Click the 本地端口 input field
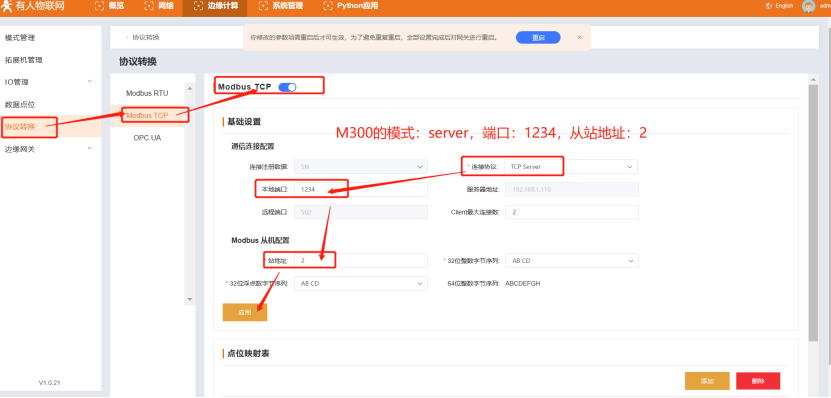The height and width of the screenshot is (398, 831). click(x=361, y=190)
